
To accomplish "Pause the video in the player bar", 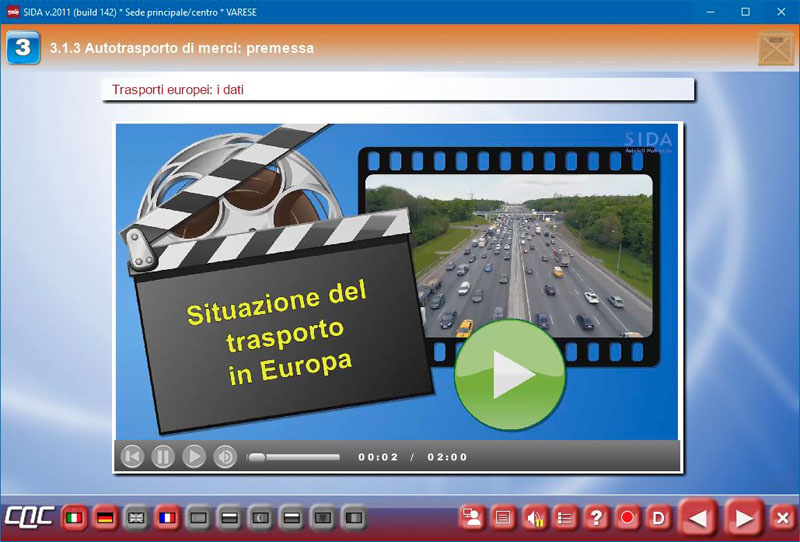I will coord(163,457).
